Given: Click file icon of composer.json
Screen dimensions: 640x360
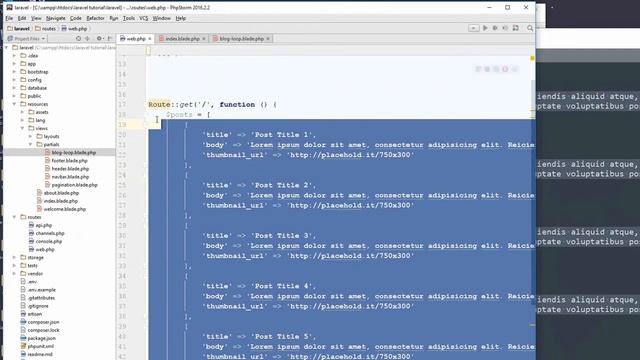Looking at the screenshot, I should point(23,322).
